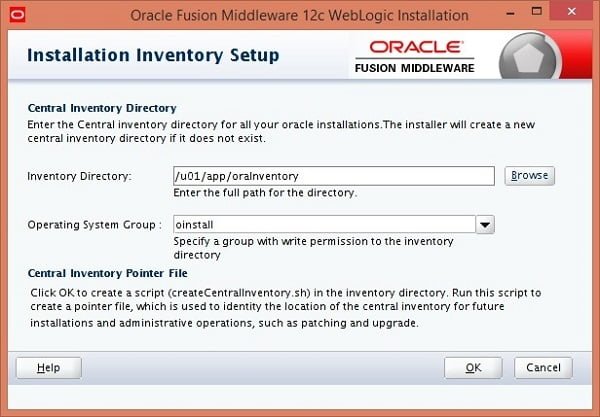Confirm with the OK button

tap(473, 368)
